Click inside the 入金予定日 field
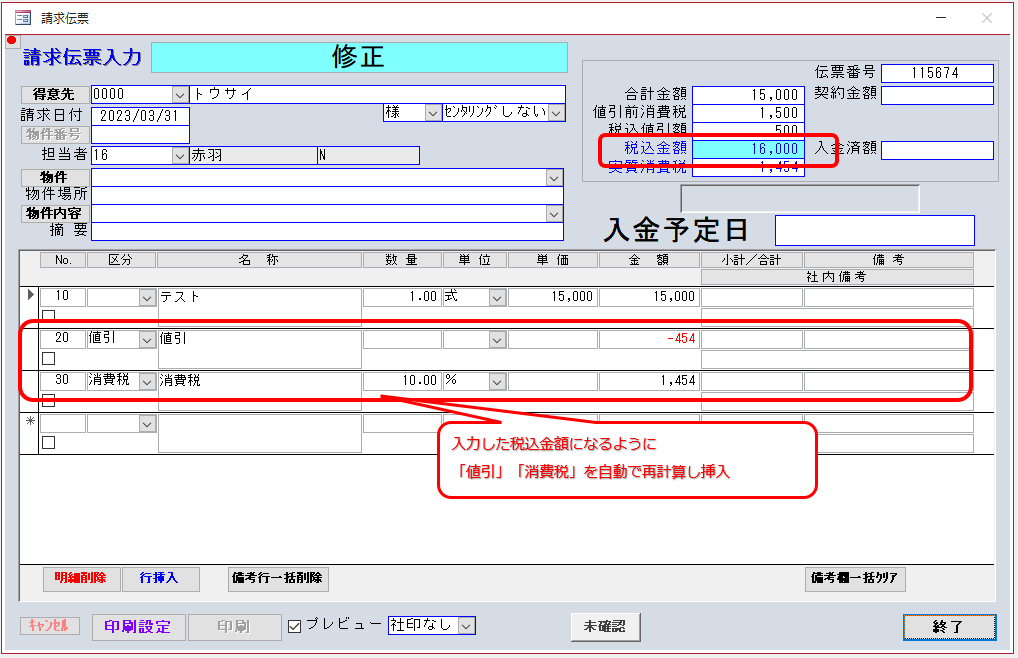 tap(875, 231)
